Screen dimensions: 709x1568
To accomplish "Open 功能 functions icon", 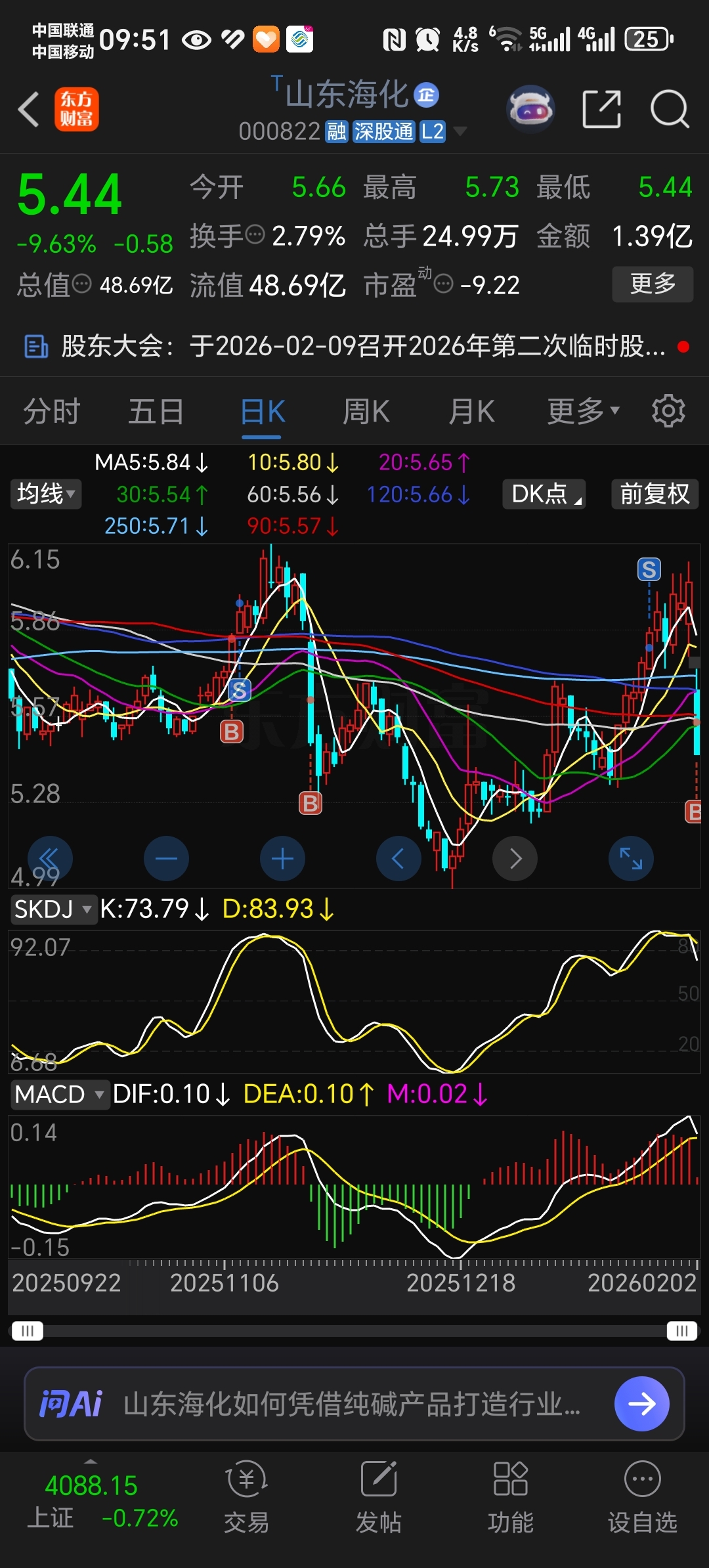I will coord(511,1497).
